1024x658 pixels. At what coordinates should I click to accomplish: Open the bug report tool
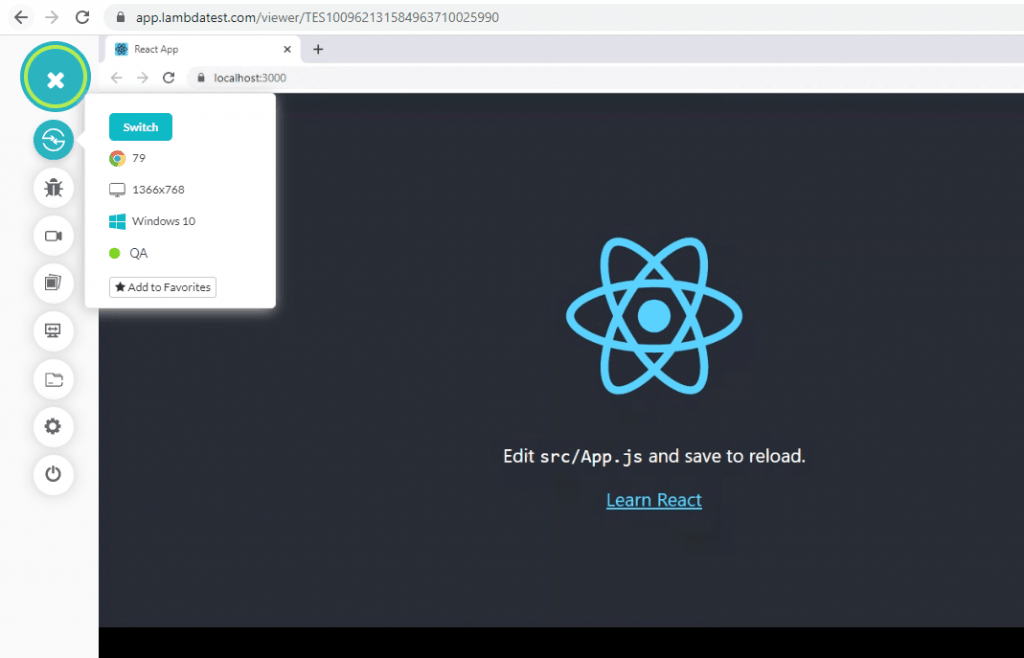(x=53, y=187)
